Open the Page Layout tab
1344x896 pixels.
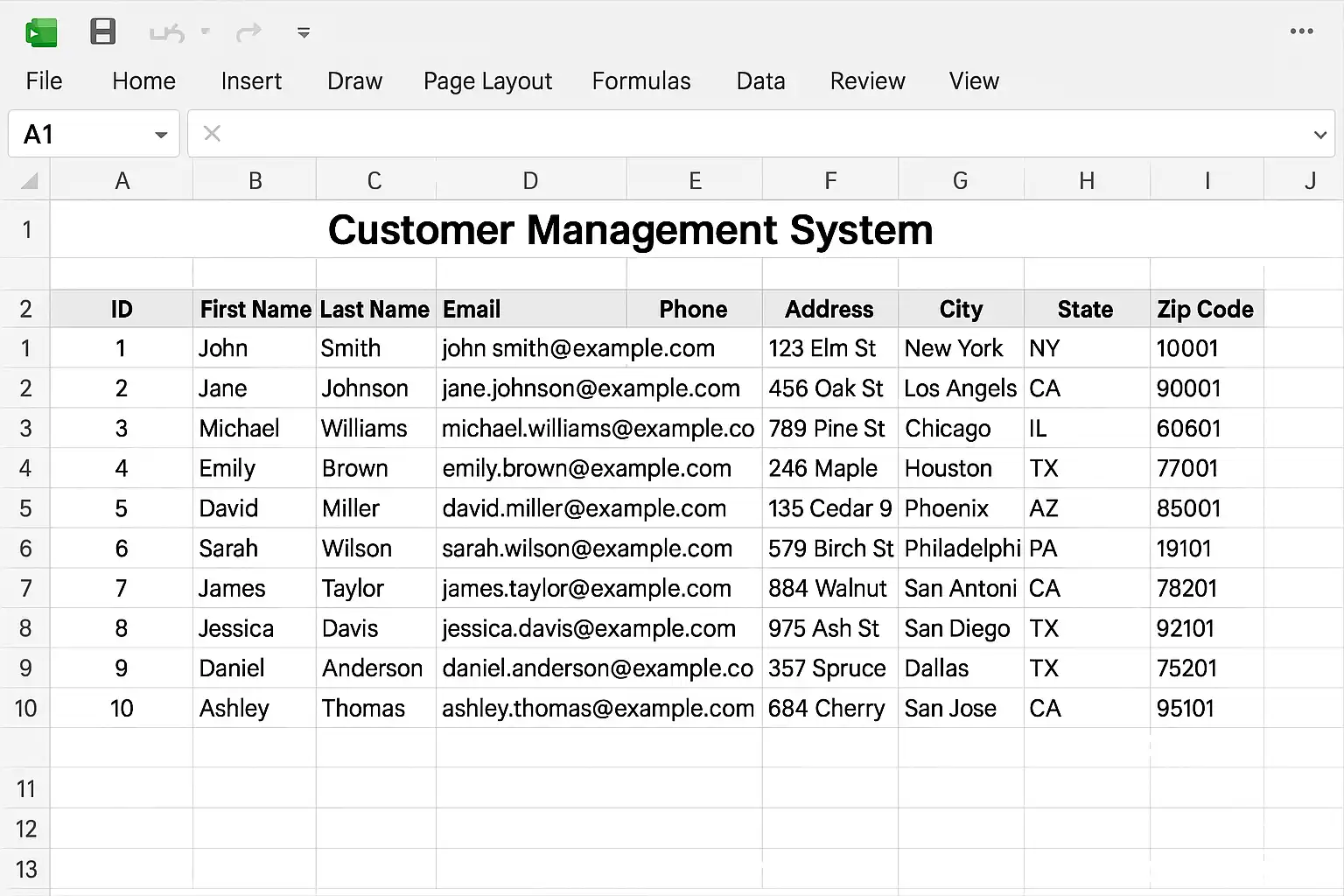pos(487,81)
